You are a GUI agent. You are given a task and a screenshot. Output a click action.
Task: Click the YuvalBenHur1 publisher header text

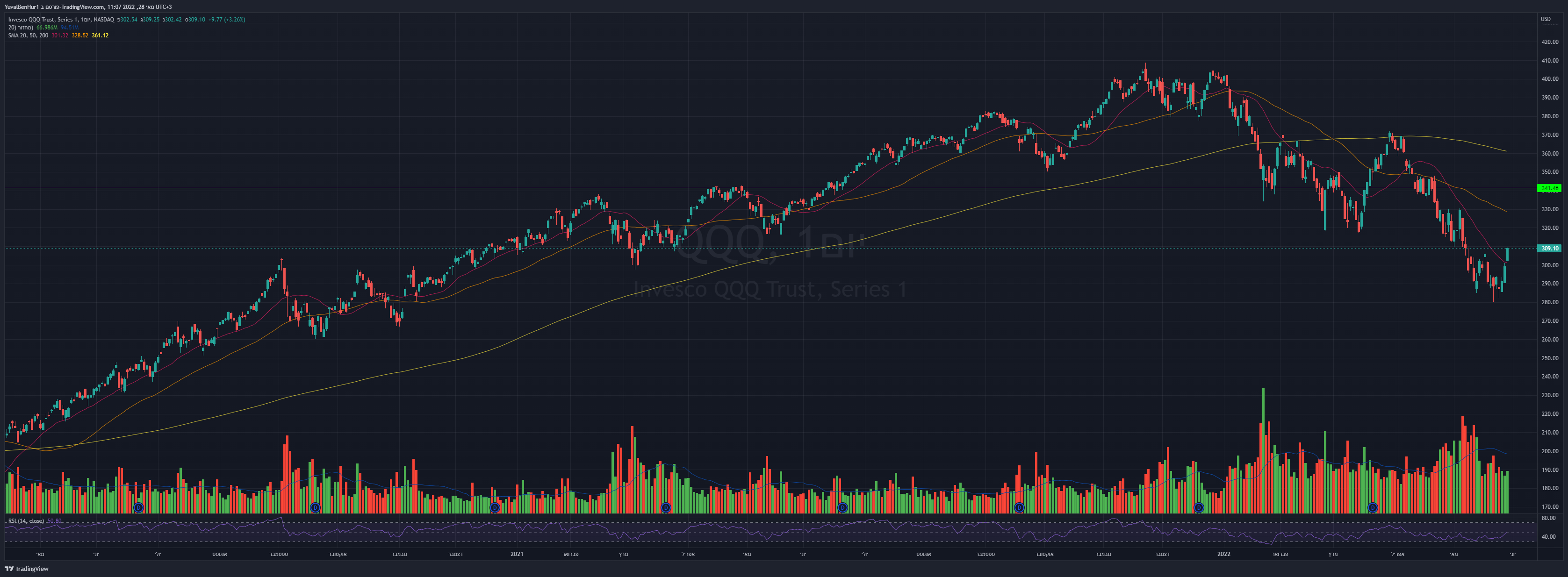coord(22,7)
